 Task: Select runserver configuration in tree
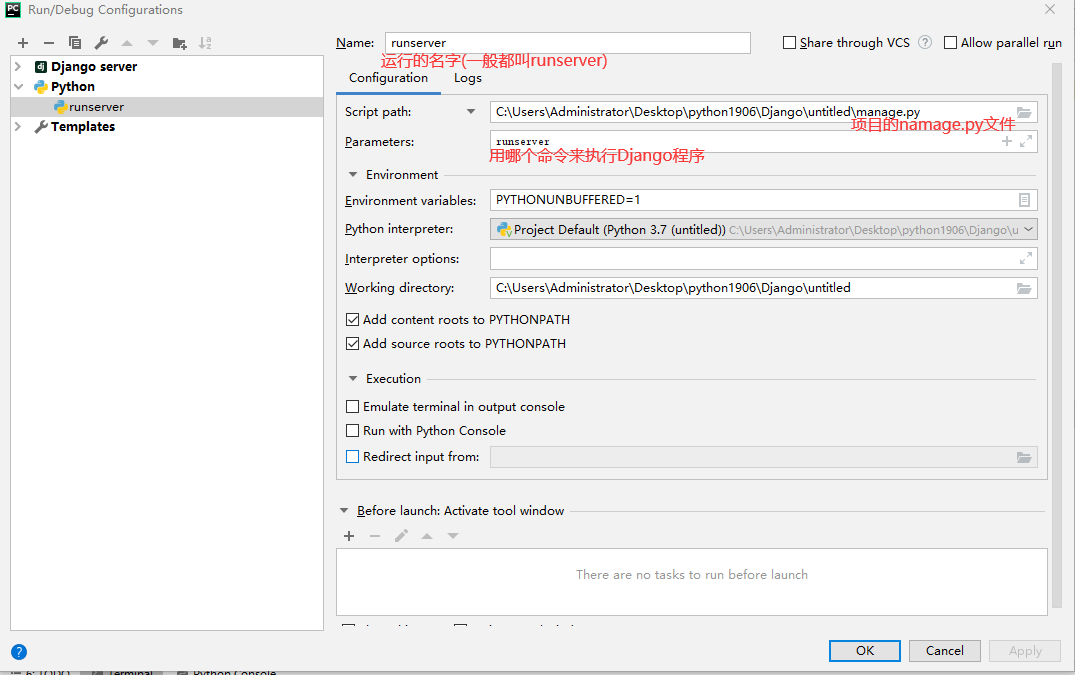point(167,107)
